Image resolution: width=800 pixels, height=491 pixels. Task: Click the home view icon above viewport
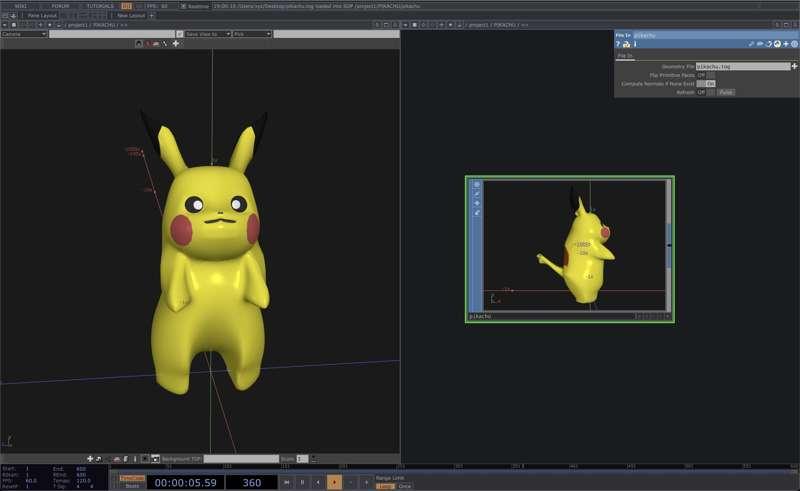pos(139,44)
